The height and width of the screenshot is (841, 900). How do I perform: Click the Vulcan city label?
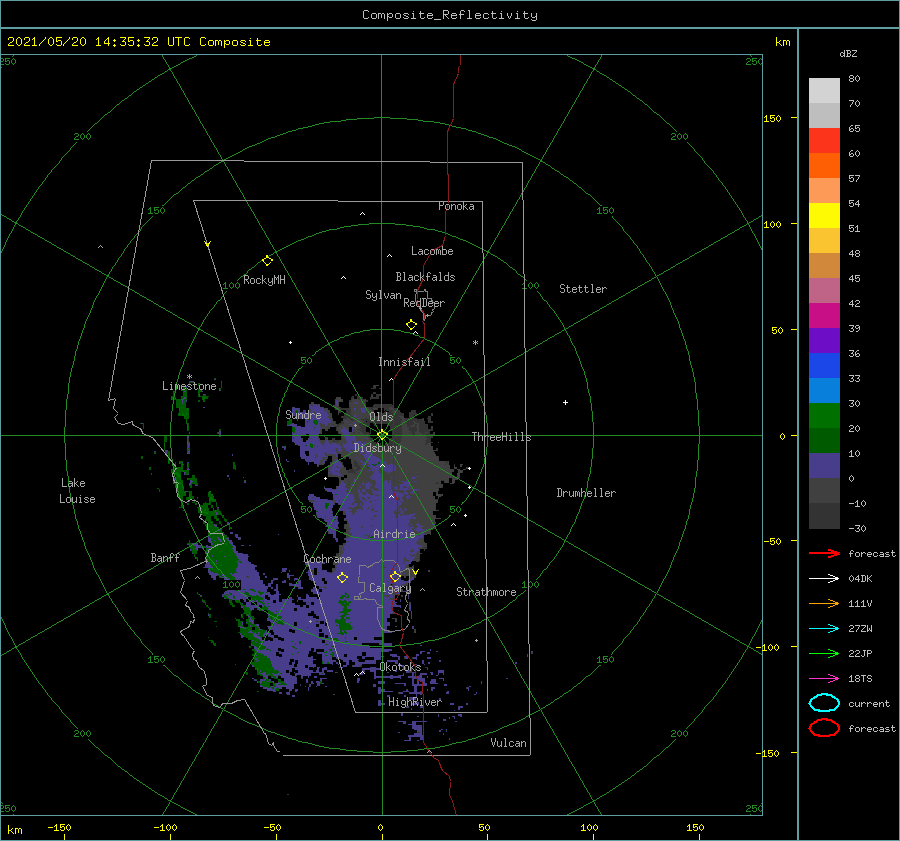coord(508,743)
